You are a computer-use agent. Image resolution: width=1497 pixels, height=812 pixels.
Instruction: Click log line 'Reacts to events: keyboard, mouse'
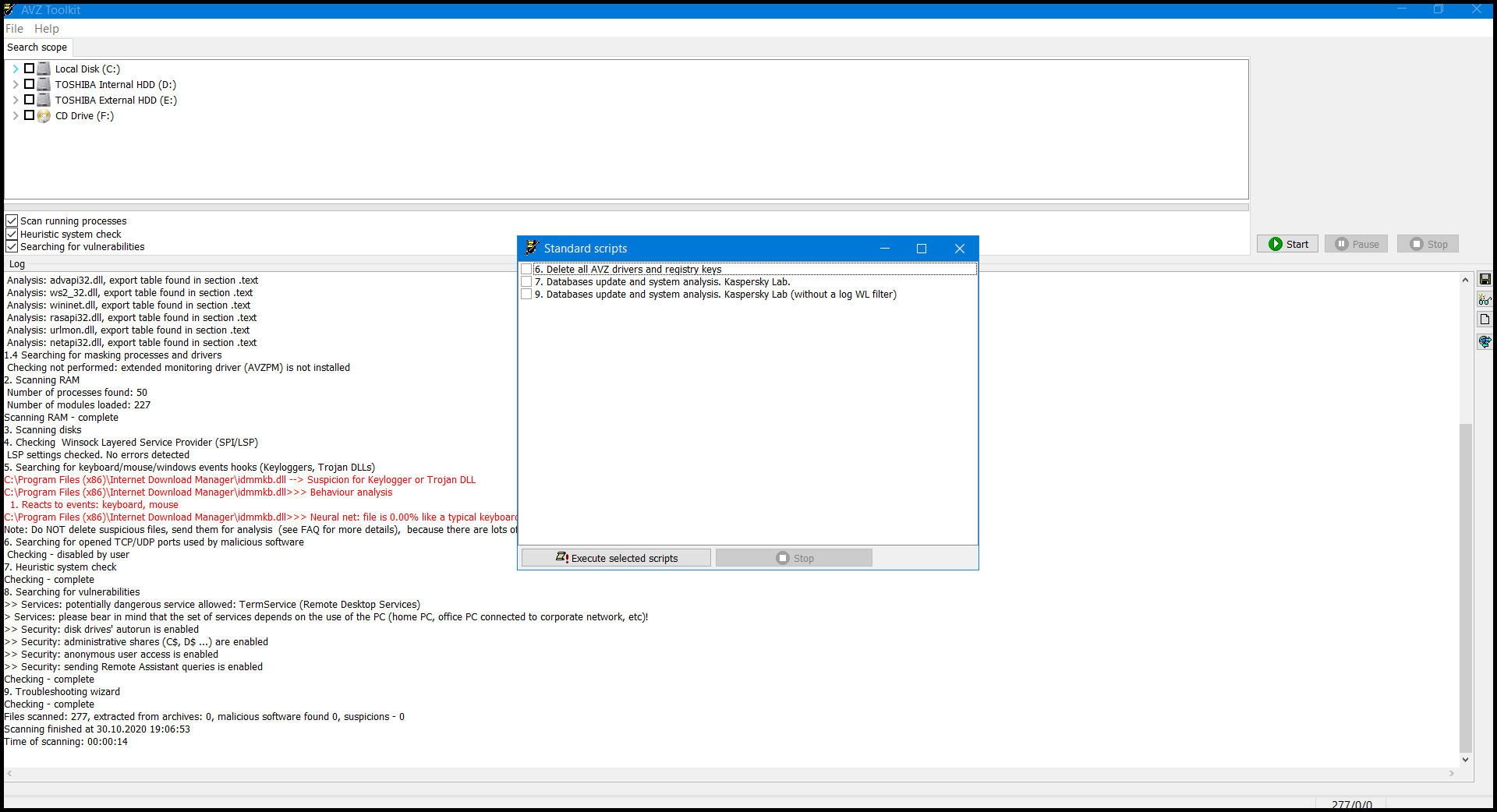[x=94, y=505]
